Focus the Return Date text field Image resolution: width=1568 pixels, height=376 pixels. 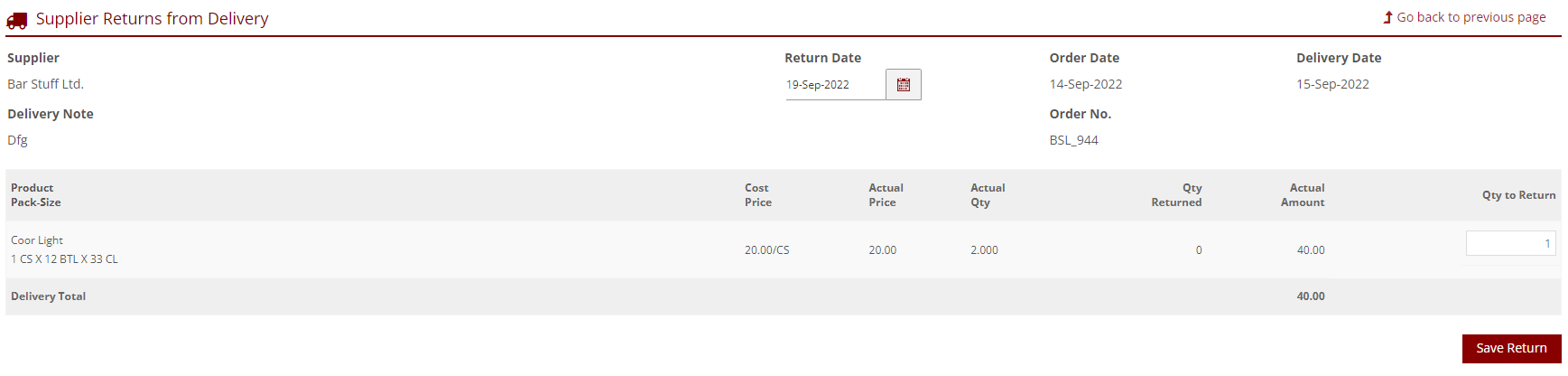tap(834, 85)
